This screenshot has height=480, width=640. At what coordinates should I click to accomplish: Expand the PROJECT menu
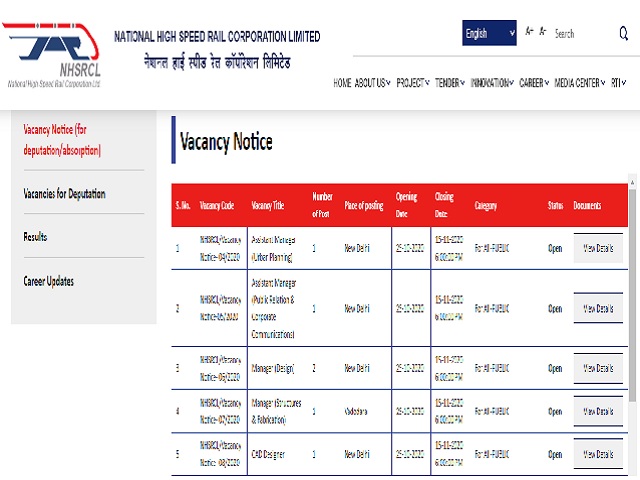click(413, 83)
